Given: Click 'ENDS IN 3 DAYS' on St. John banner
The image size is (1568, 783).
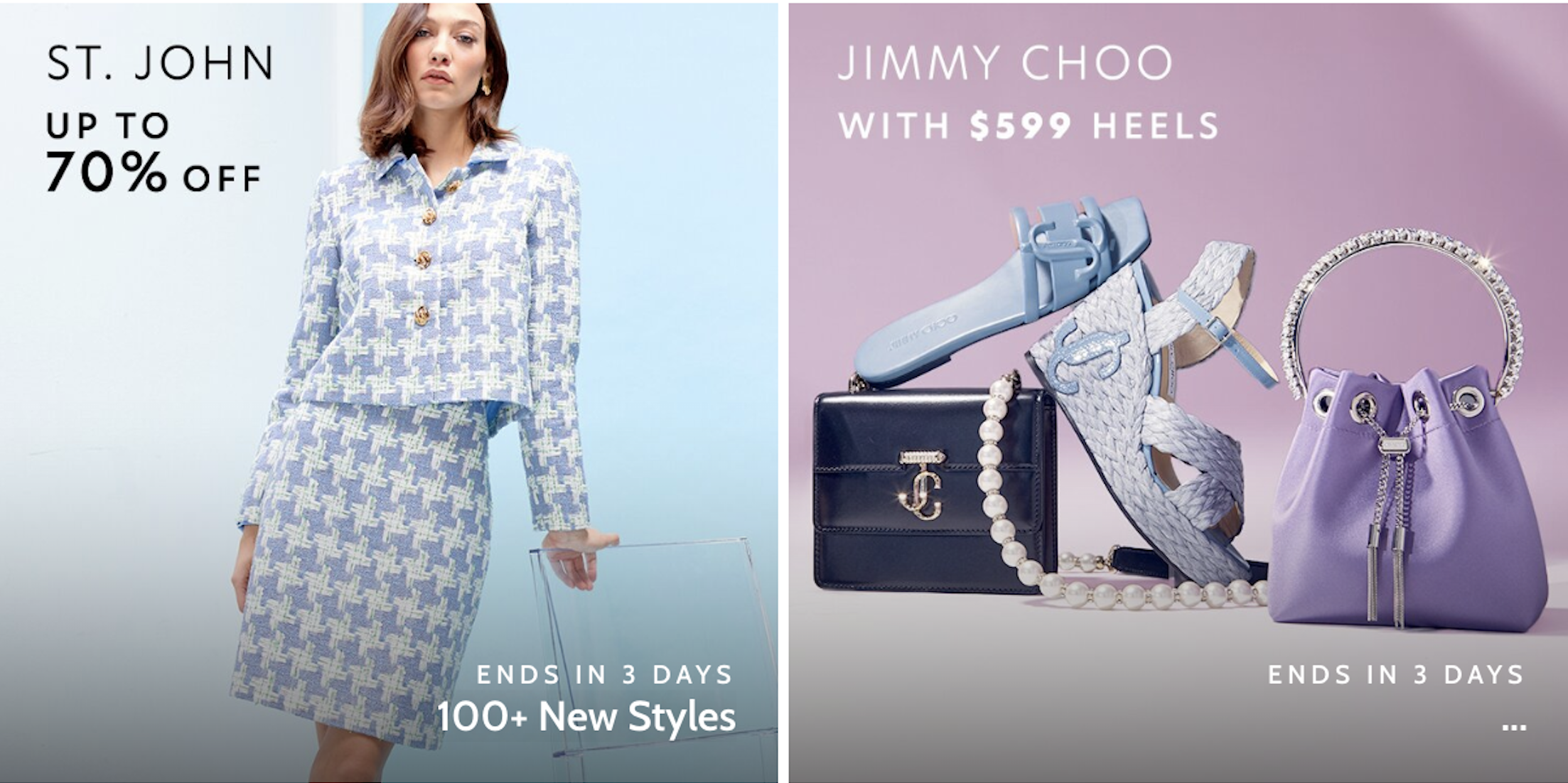Looking at the screenshot, I should coord(605,674).
